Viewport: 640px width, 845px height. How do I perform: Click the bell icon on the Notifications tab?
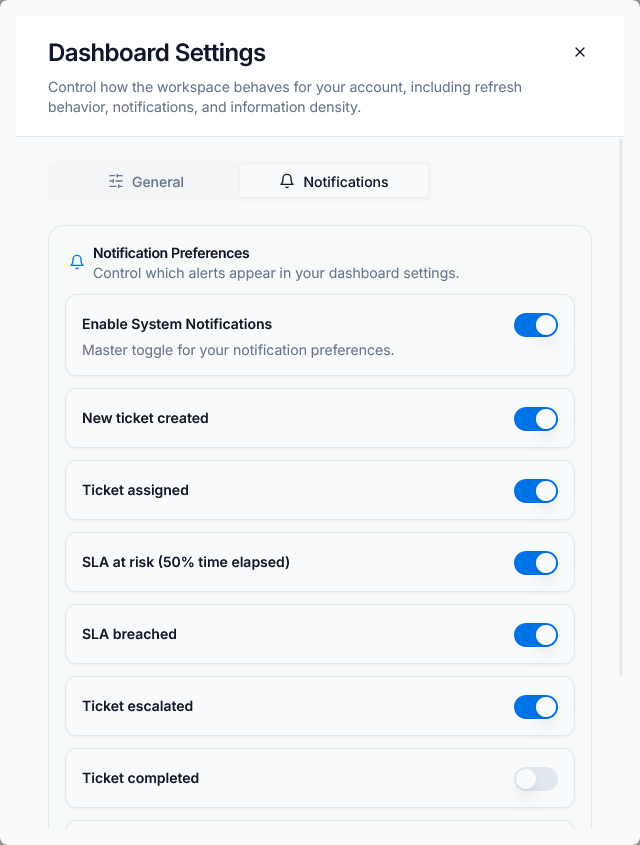(x=287, y=181)
